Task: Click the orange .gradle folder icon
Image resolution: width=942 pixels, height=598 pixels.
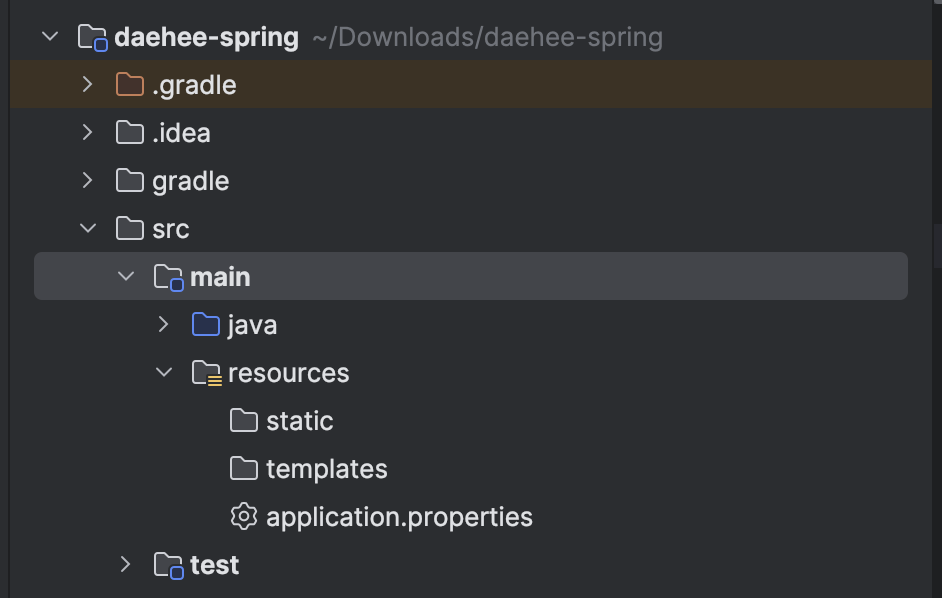Action: (130, 84)
